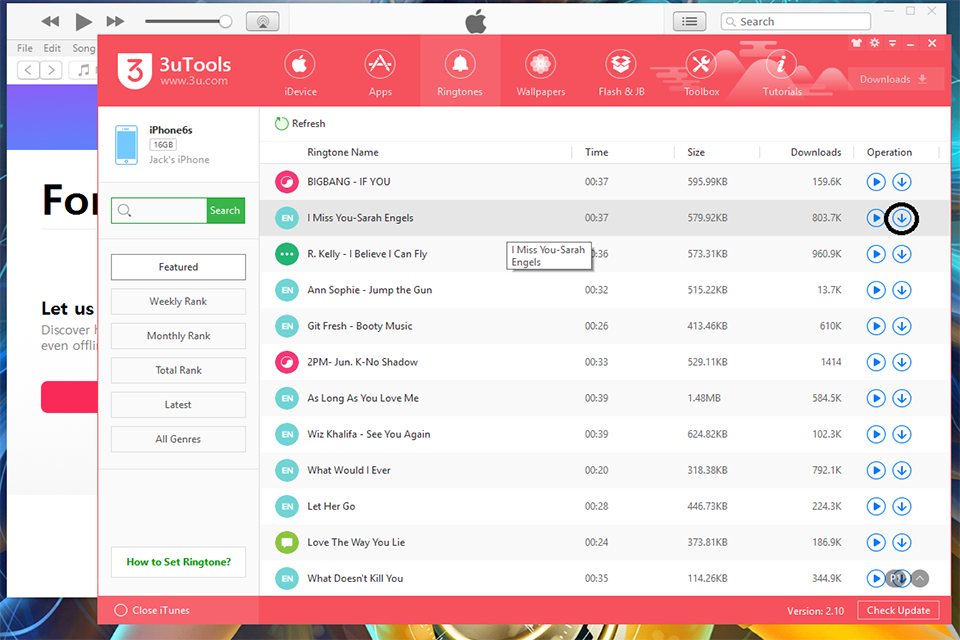The width and height of the screenshot is (960, 640).
Task: Sort by the Size column header
Action: pos(696,152)
